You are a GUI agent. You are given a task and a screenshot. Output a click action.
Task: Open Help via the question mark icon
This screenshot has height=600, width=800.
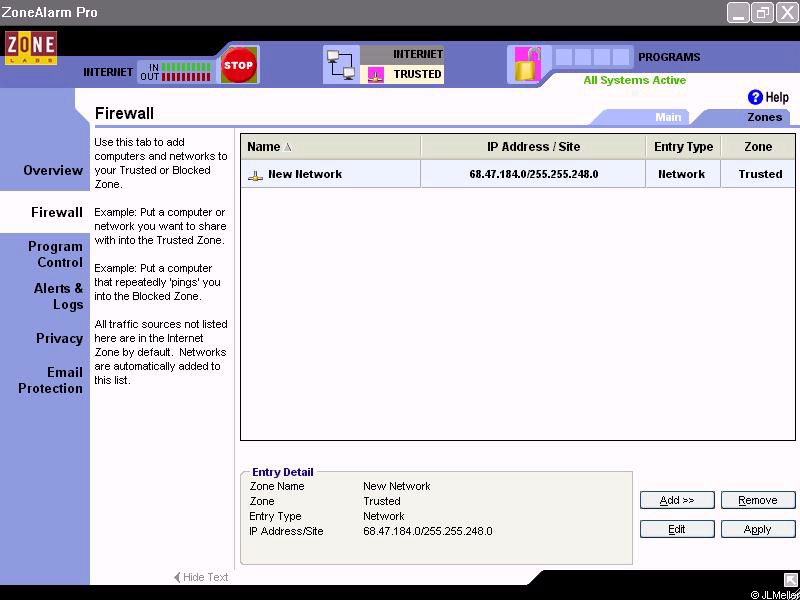(x=755, y=97)
